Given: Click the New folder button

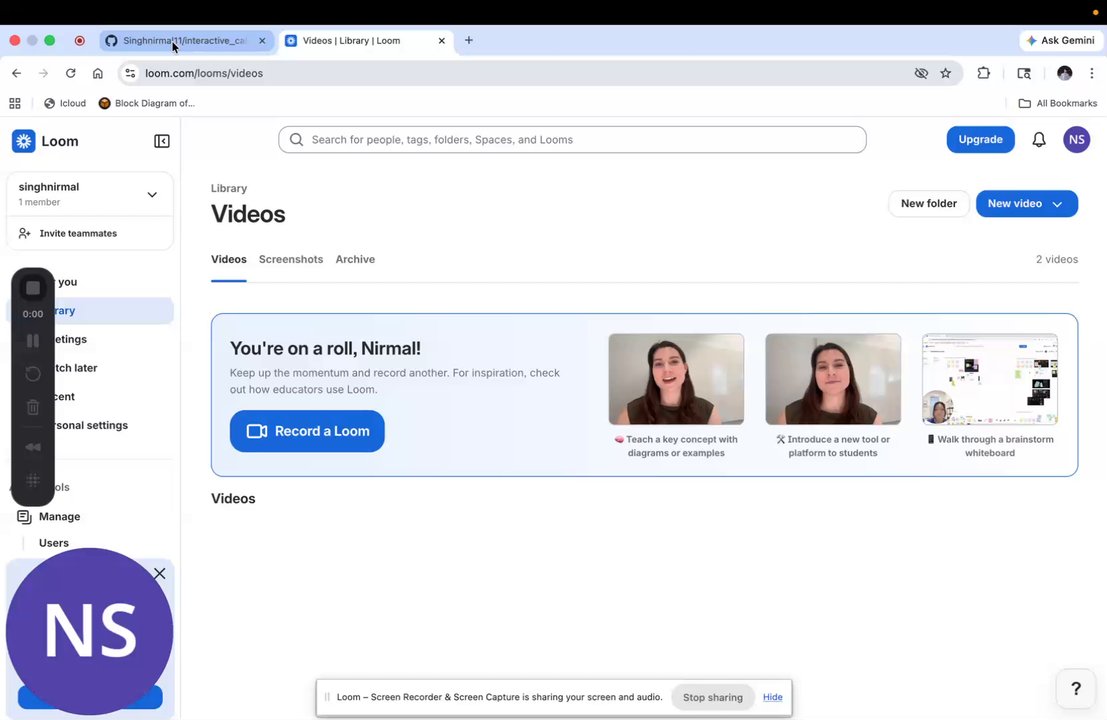Looking at the screenshot, I should click(x=928, y=203).
